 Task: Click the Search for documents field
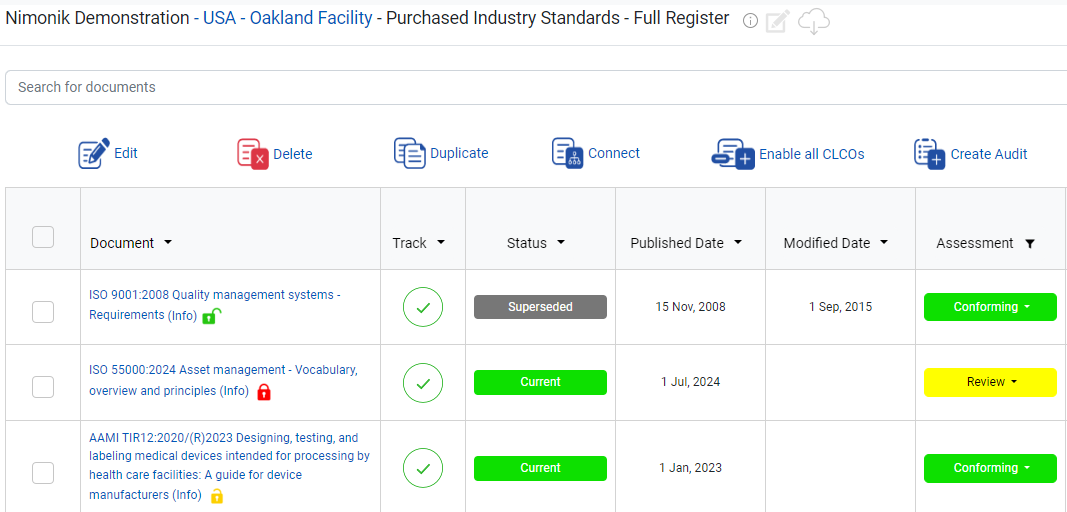tap(536, 87)
